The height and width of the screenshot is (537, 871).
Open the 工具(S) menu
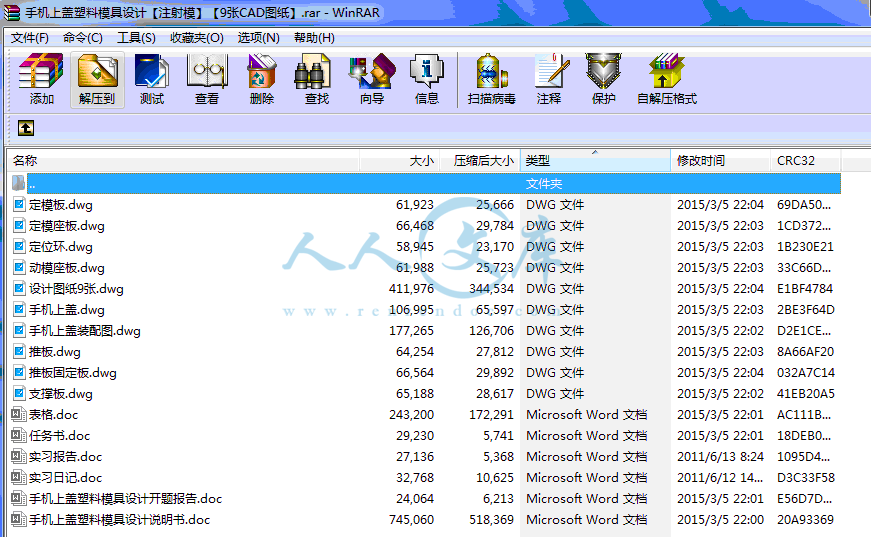coord(136,38)
